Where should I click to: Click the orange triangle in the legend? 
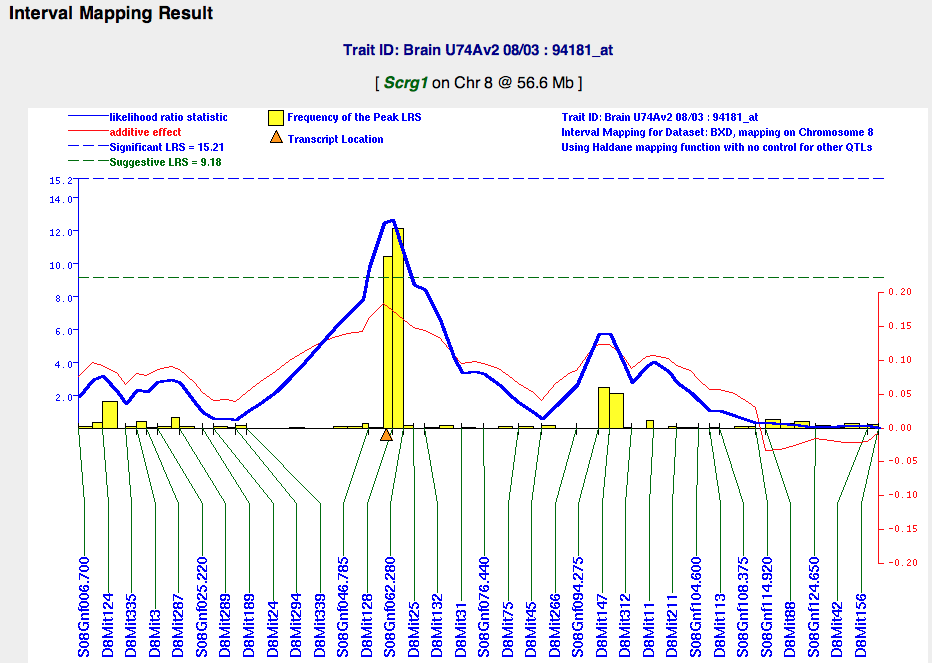pos(276,137)
